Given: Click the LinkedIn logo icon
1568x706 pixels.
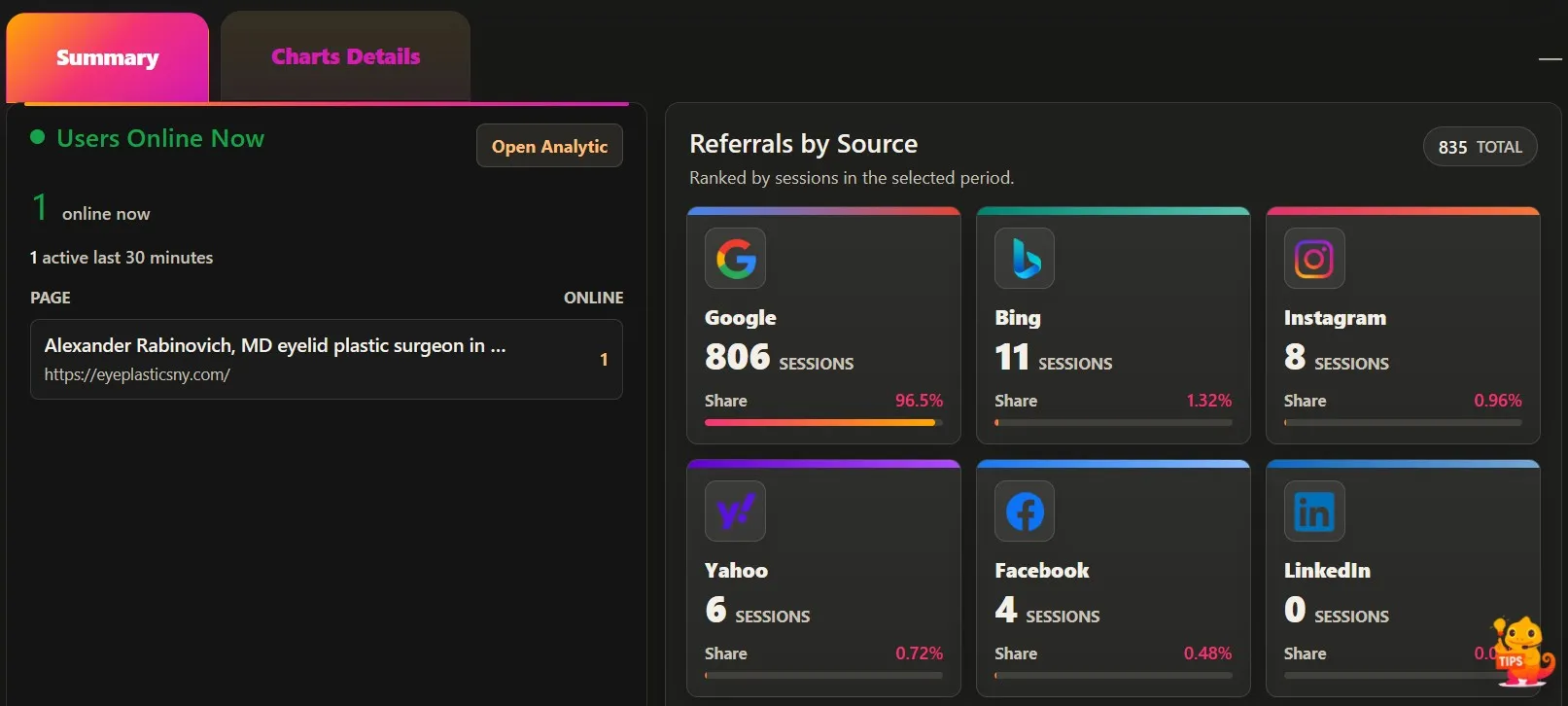Looking at the screenshot, I should [1314, 512].
